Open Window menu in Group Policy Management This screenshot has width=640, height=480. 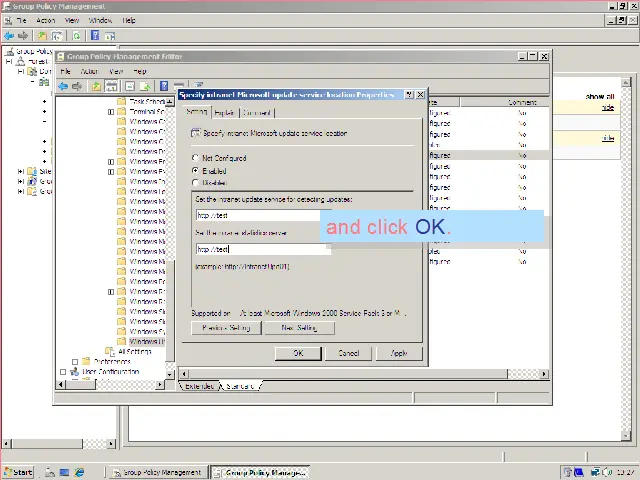point(100,20)
